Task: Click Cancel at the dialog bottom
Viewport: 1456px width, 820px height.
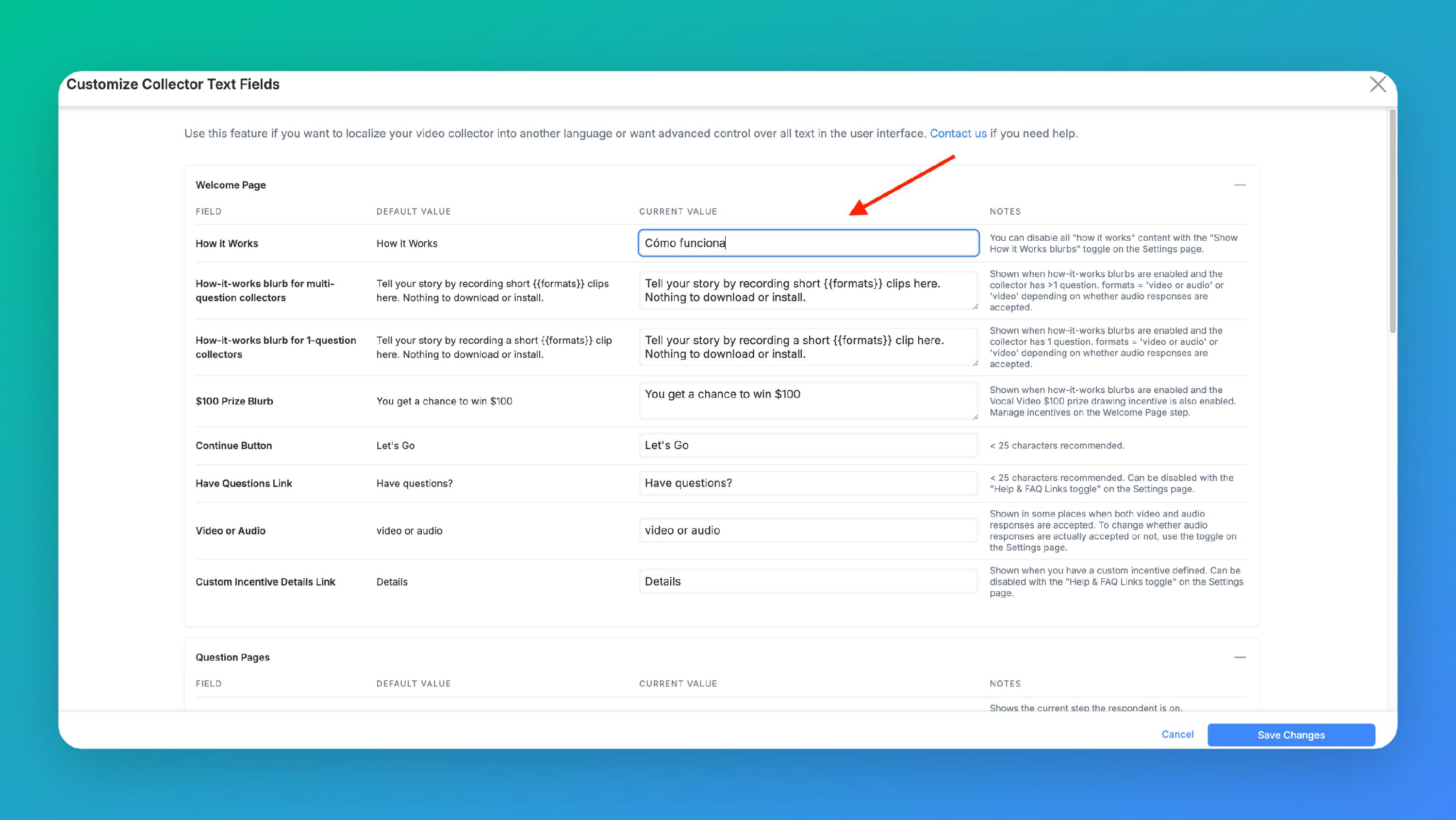Action: 1177,734
